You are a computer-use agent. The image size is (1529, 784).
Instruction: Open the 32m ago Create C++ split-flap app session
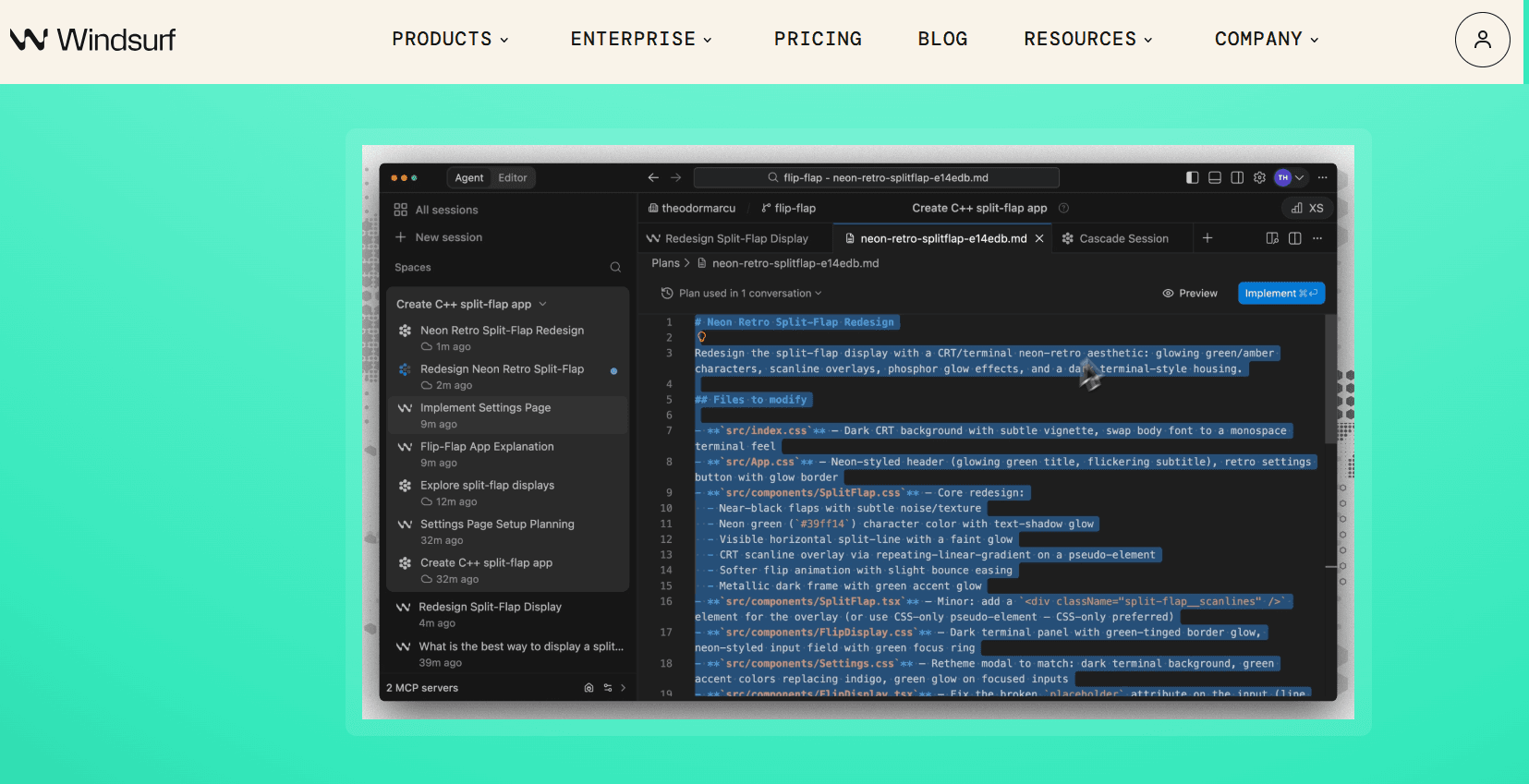pos(506,571)
